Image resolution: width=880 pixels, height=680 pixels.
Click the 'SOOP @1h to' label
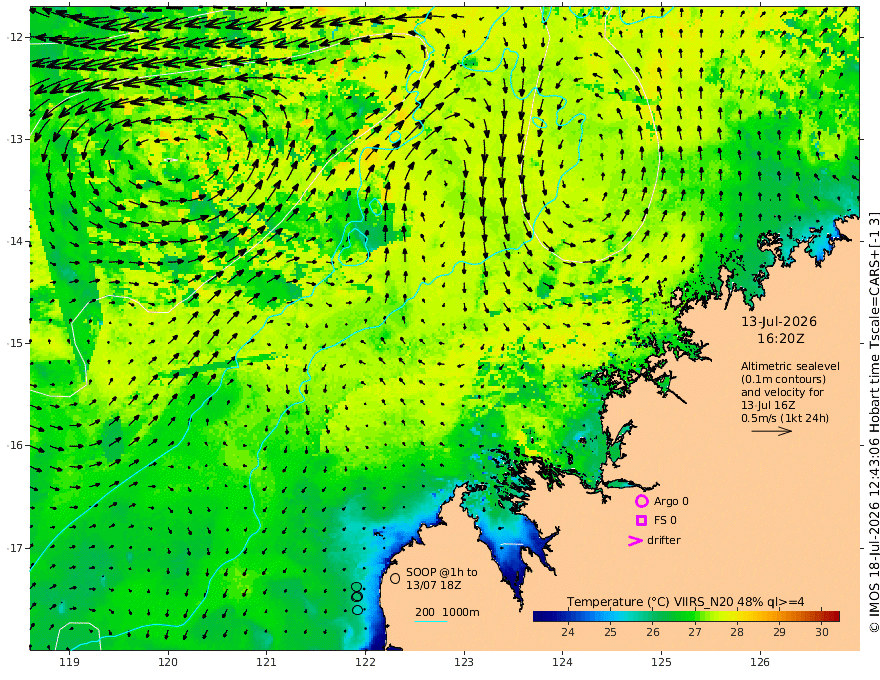pyautogui.click(x=442, y=572)
